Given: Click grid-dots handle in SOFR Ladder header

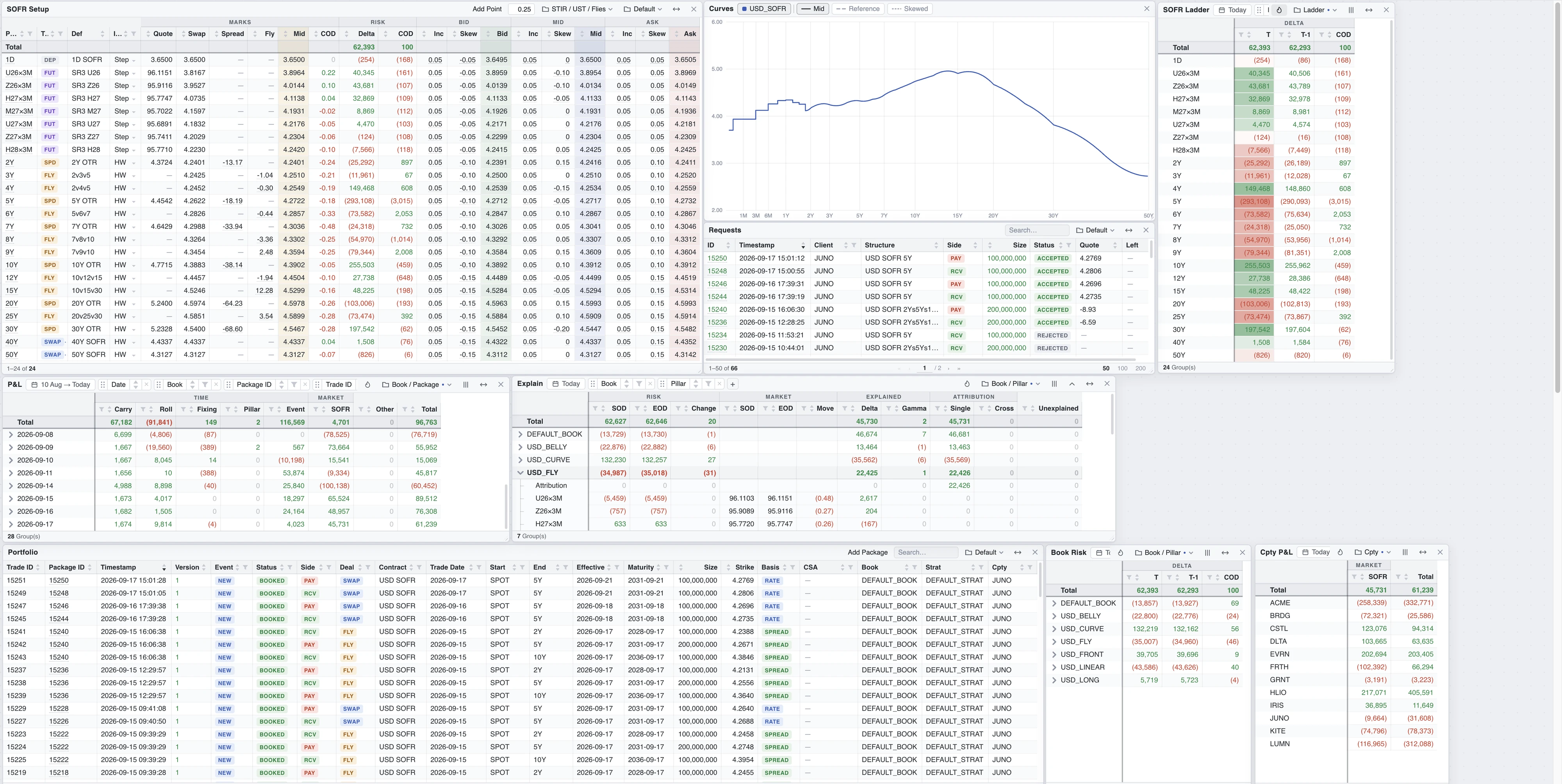Looking at the screenshot, I should [1259, 10].
